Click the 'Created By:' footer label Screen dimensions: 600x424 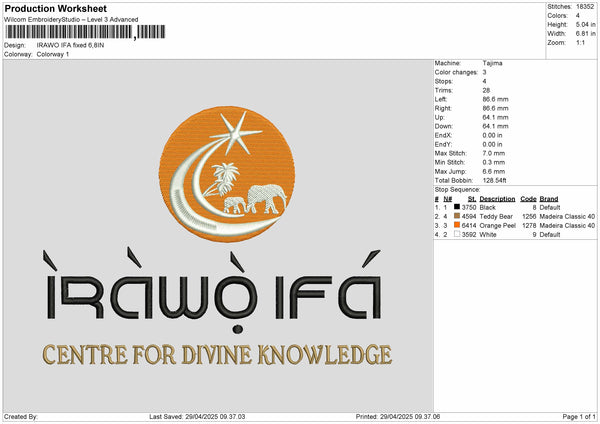21,416
